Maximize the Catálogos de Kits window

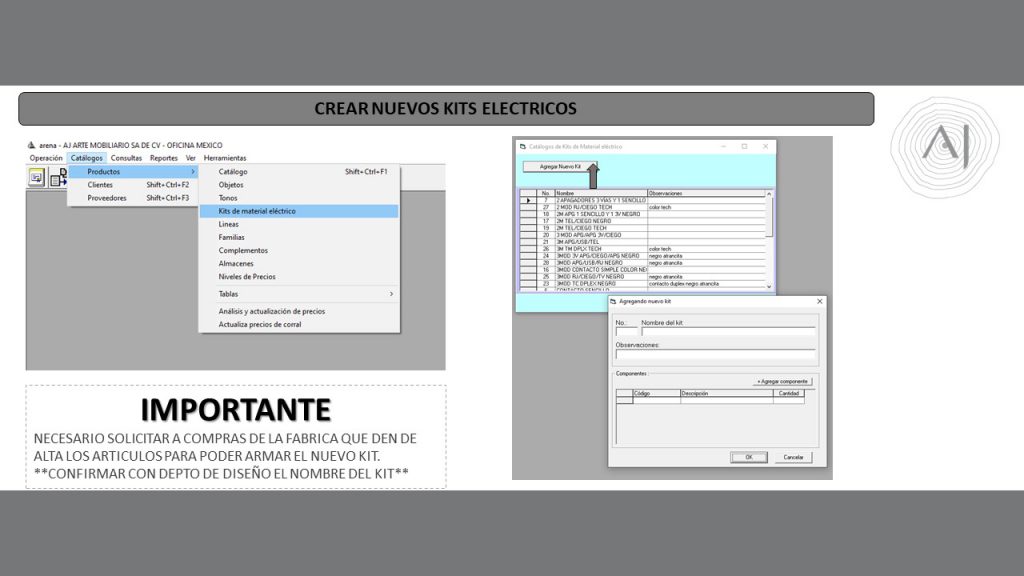(744, 146)
